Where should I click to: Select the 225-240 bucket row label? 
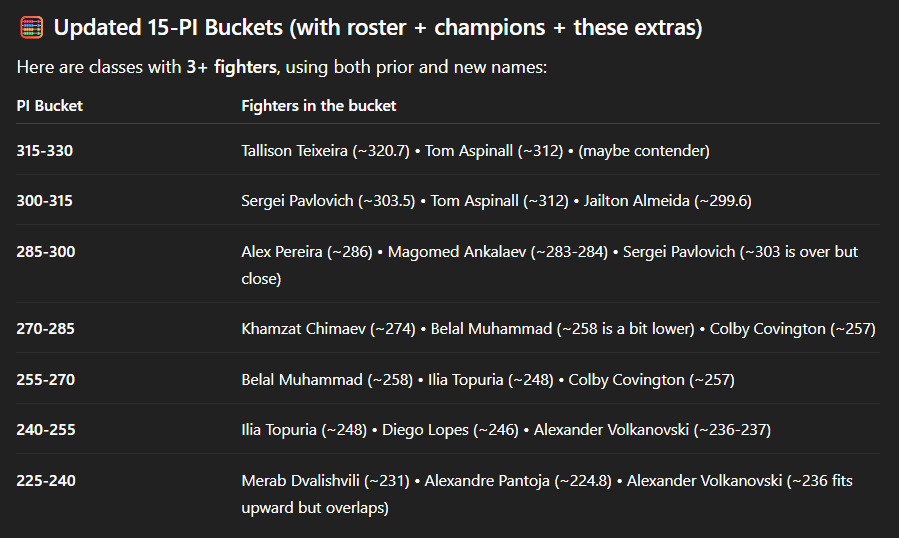click(44, 481)
